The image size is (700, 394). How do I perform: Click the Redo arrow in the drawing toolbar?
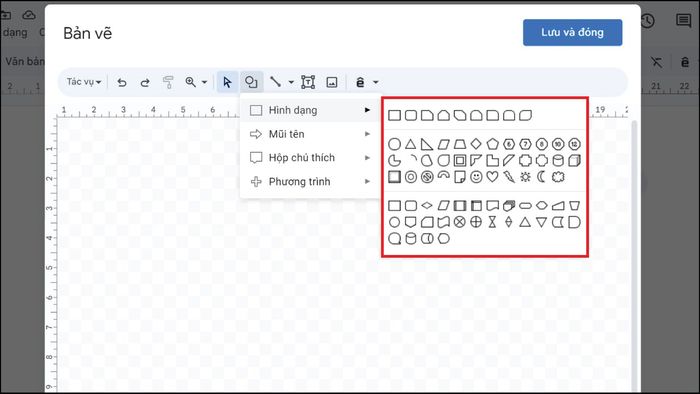coord(145,82)
